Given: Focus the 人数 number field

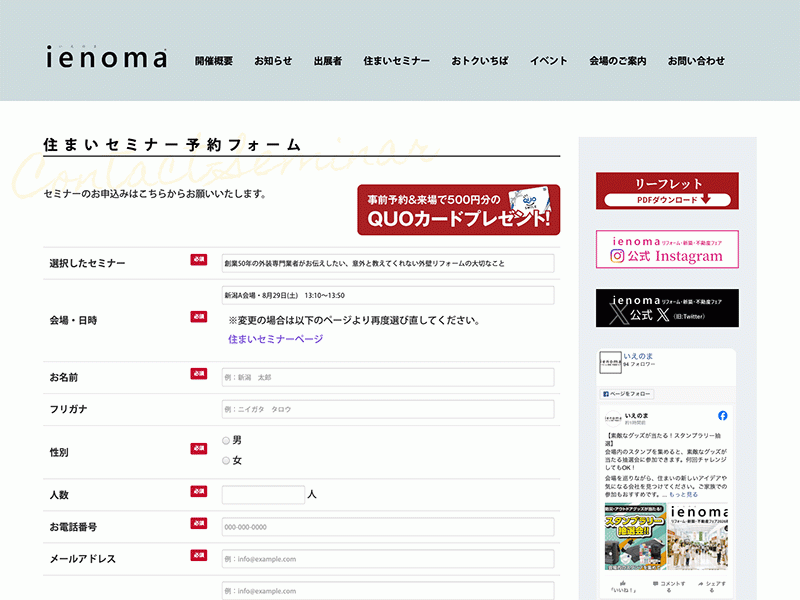Looking at the screenshot, I should pyautogui.click(x=263, y=494).
